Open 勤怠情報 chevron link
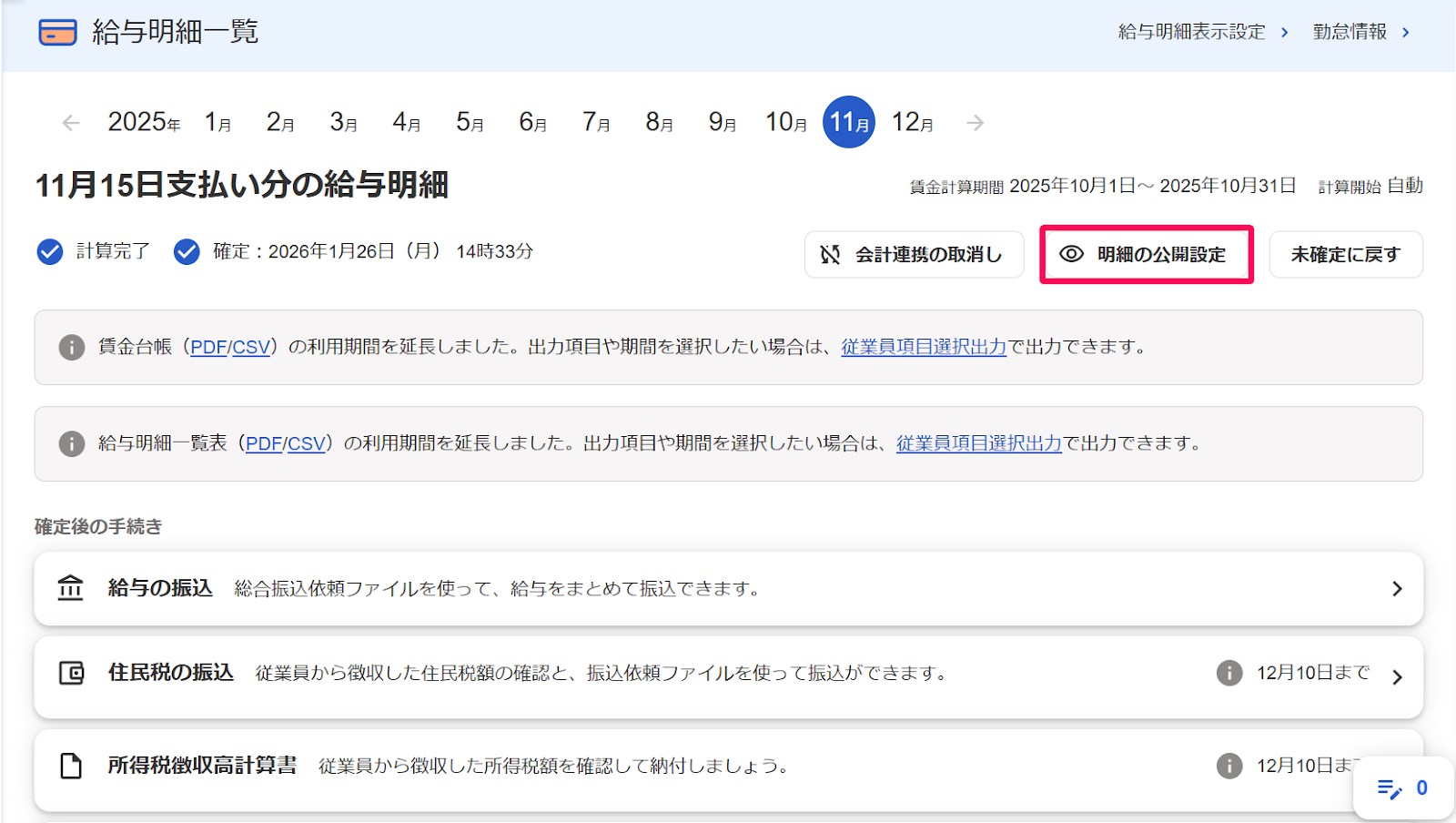The height and width of the screenshot is (823, 1456). (x=1361, y=32)
